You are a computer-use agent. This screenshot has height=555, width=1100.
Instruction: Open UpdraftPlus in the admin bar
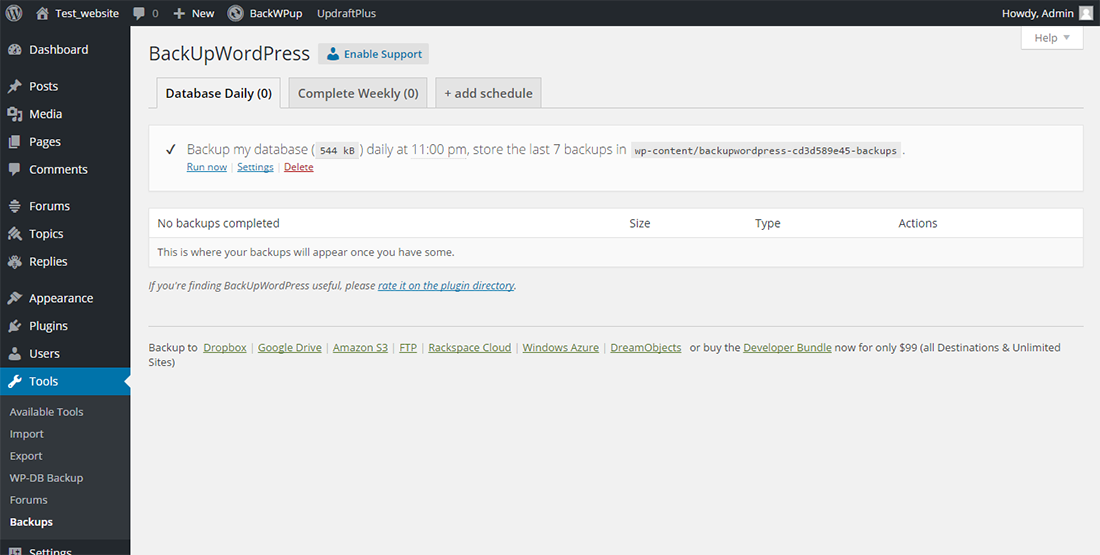(x=347, y=13)
